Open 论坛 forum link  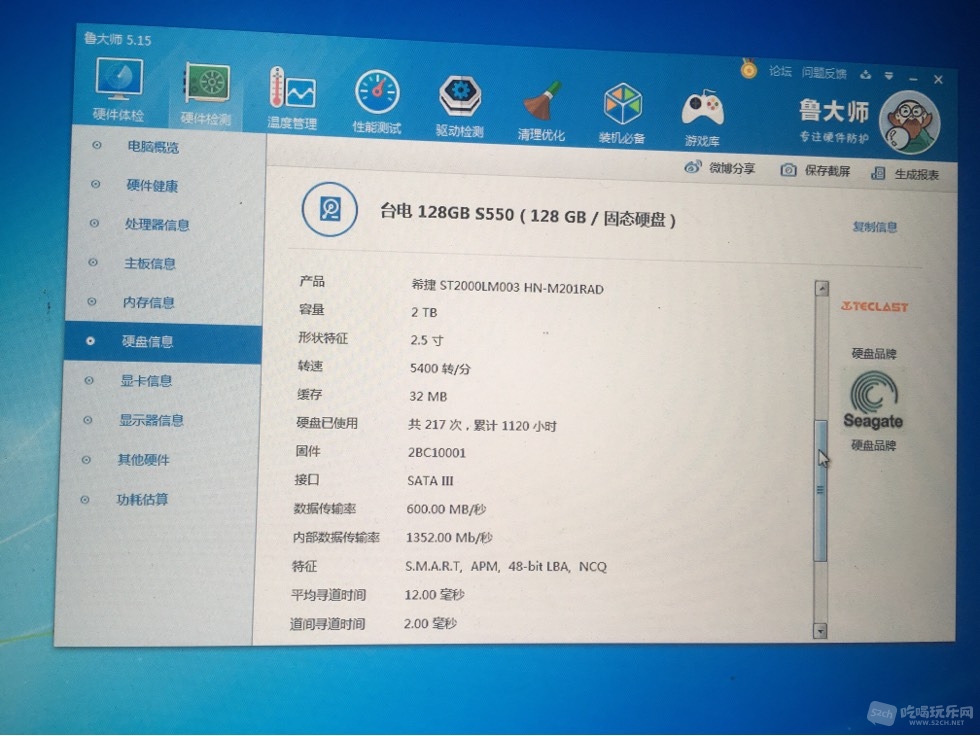(780, 71)
